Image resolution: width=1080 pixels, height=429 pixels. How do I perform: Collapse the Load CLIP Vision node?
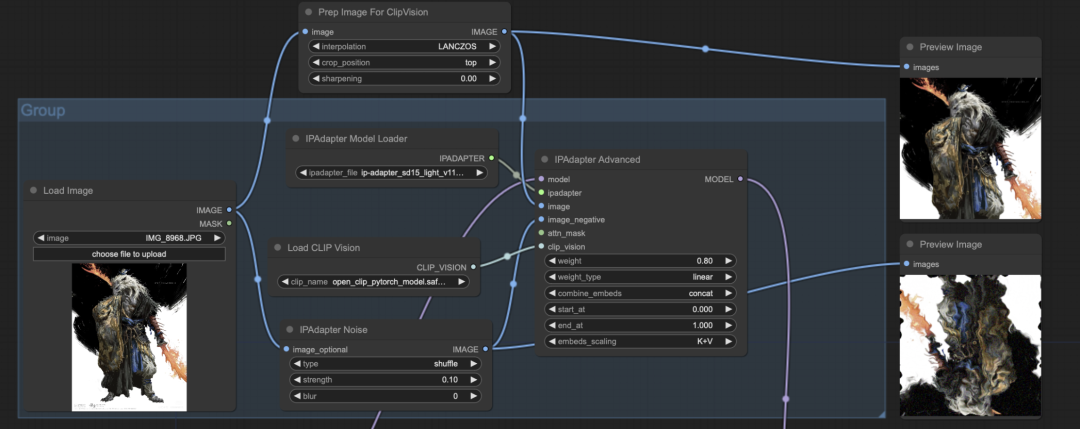tap(277, 247)
